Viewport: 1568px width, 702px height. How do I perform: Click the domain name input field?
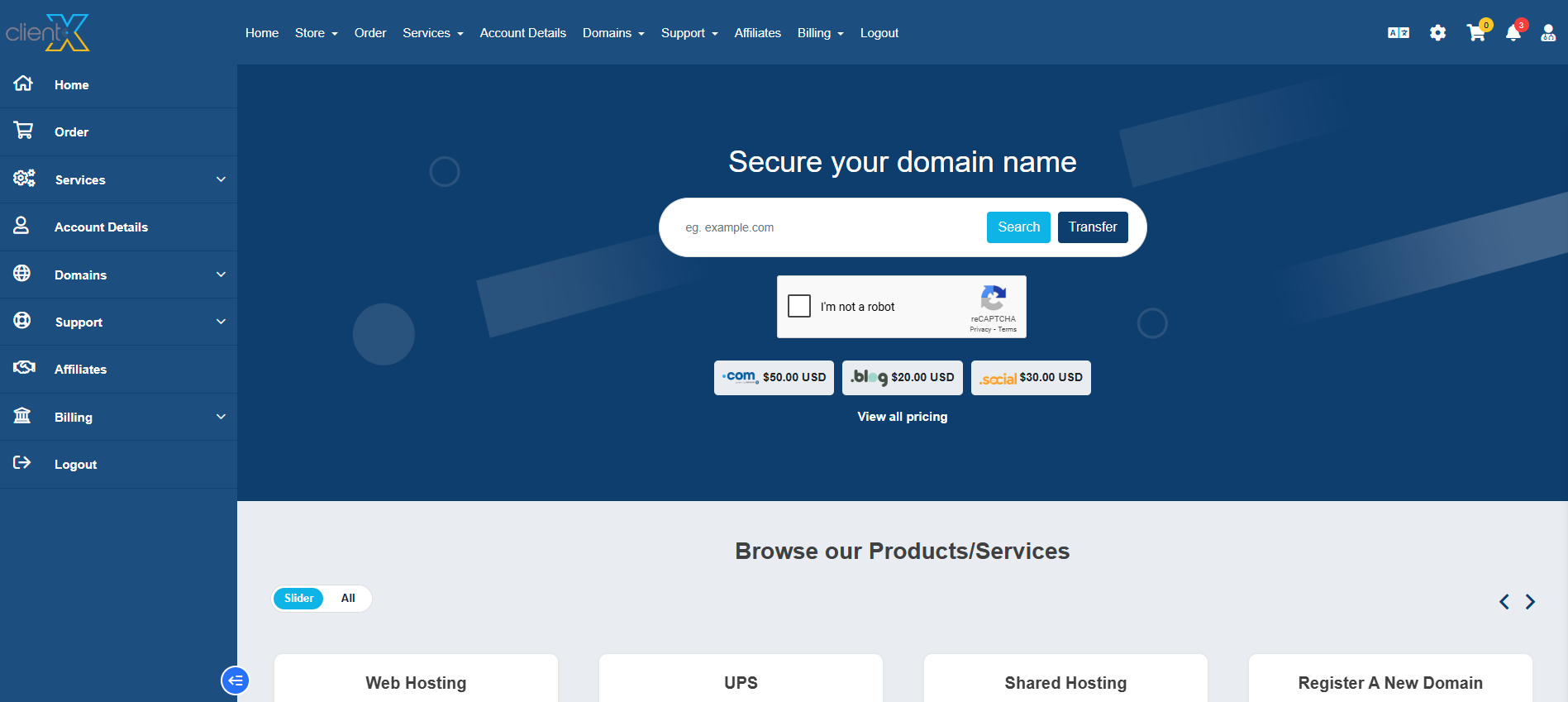coord(827,227)
